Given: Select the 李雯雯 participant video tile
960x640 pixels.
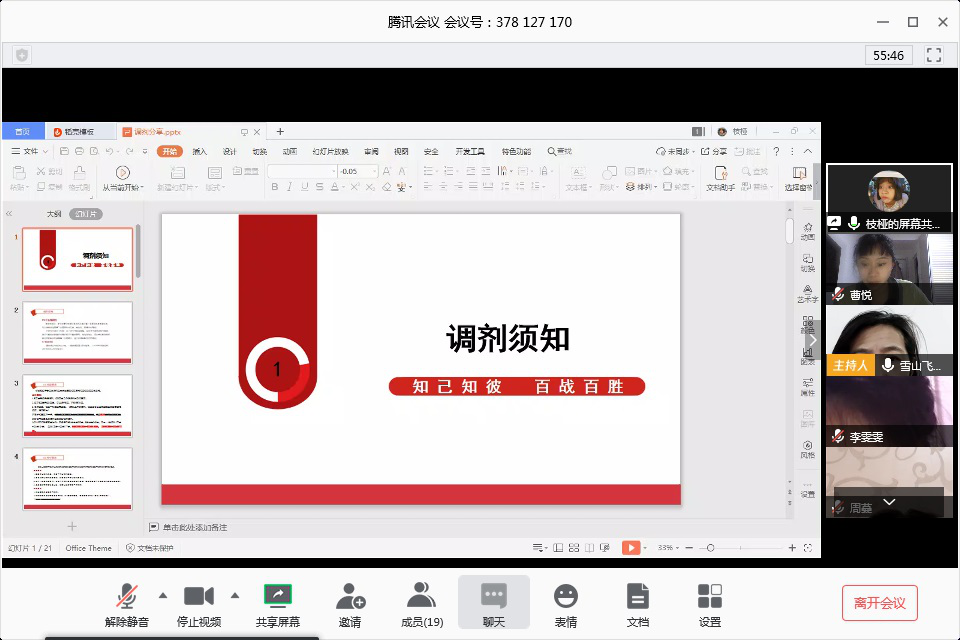Looking at the screenshot, I should (889, 410).
